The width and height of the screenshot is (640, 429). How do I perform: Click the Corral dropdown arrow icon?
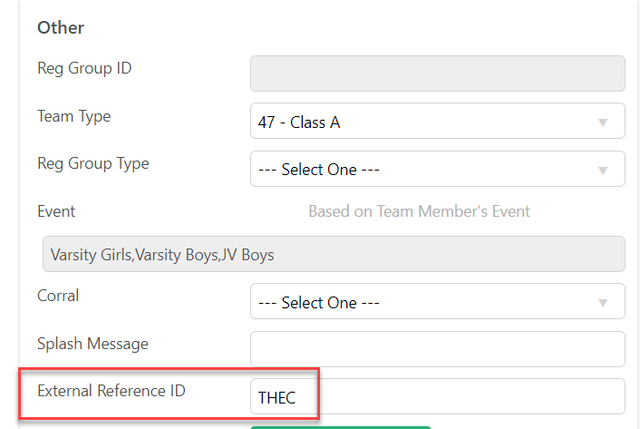point(602,303)
